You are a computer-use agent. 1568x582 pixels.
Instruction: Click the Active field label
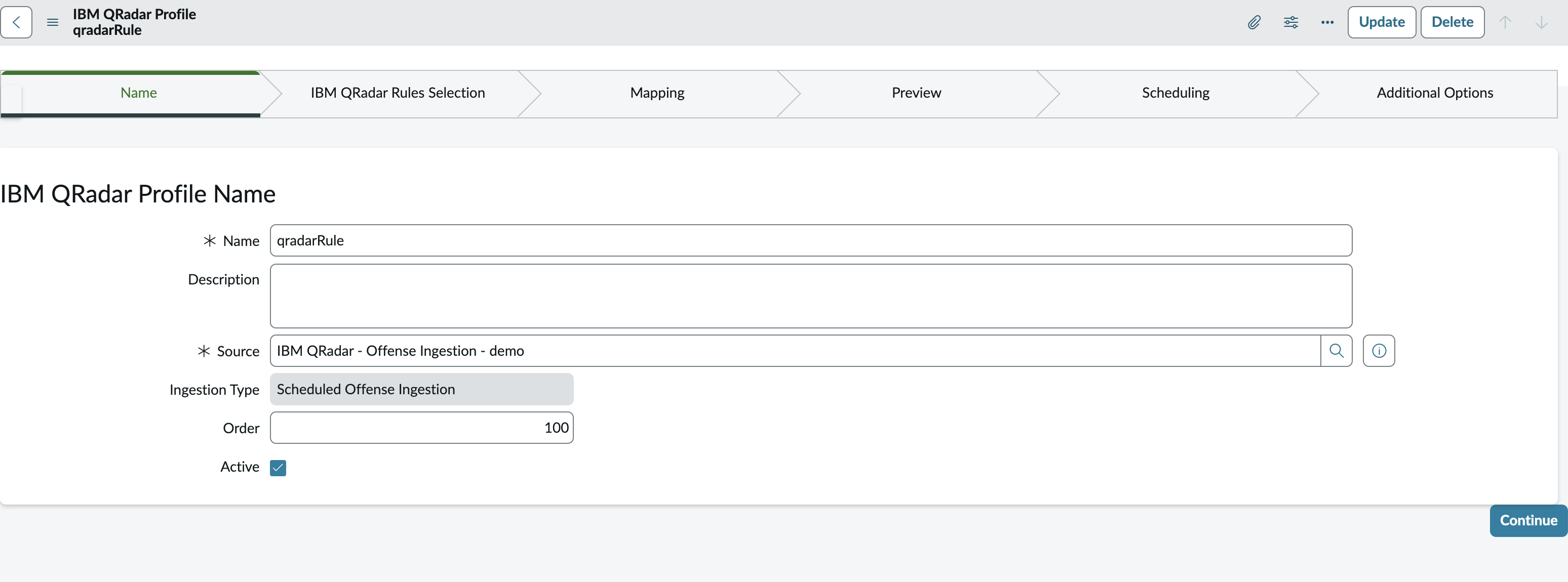240,467
